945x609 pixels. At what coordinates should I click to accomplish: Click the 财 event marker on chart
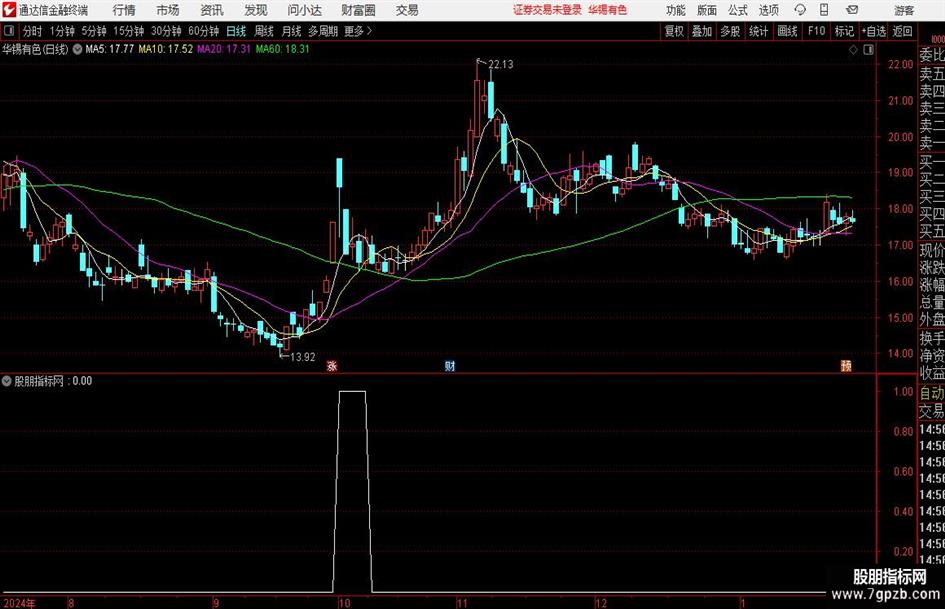click(450, 365)
